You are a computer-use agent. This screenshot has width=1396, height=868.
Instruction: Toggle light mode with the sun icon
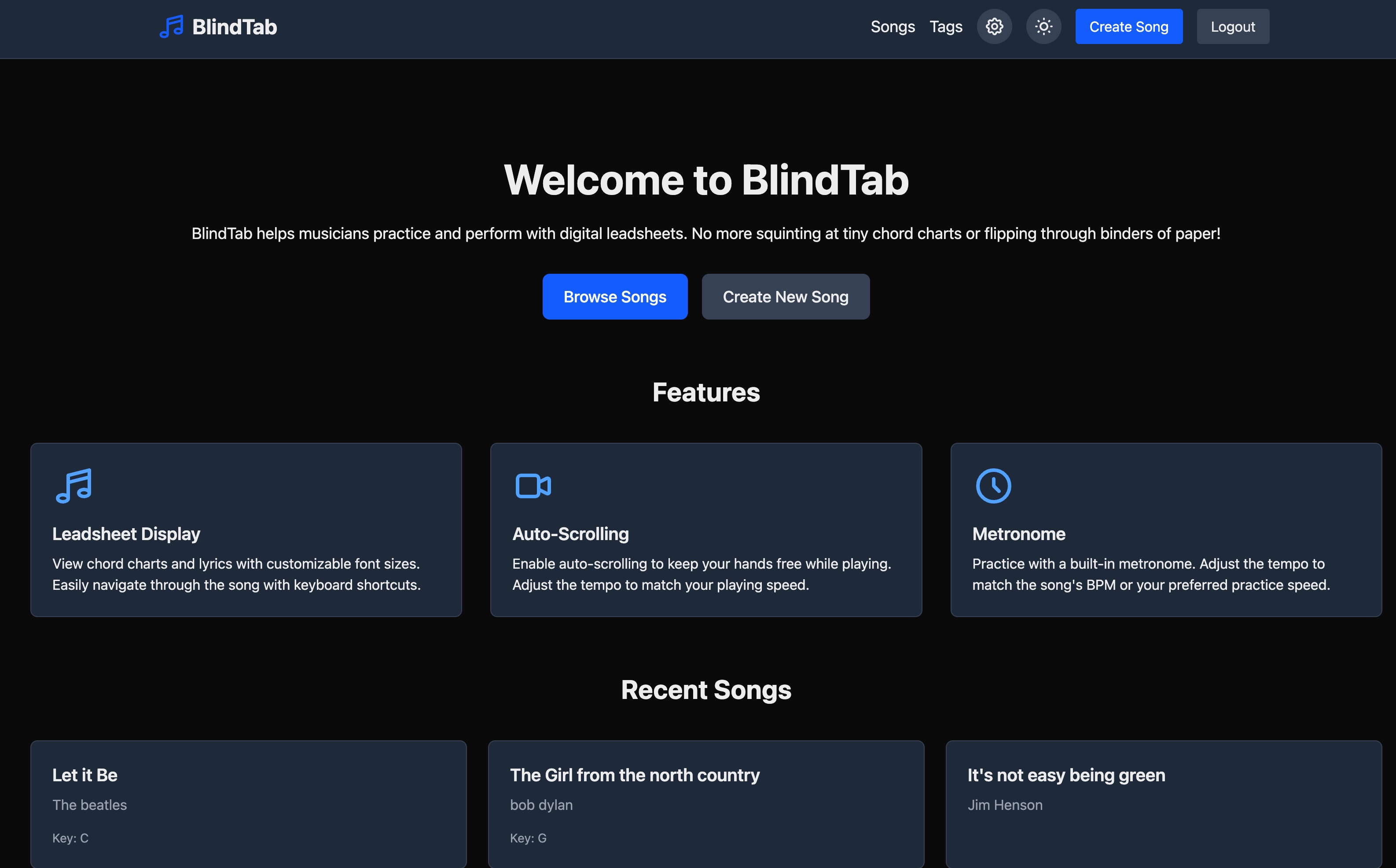coord(1043,26)
